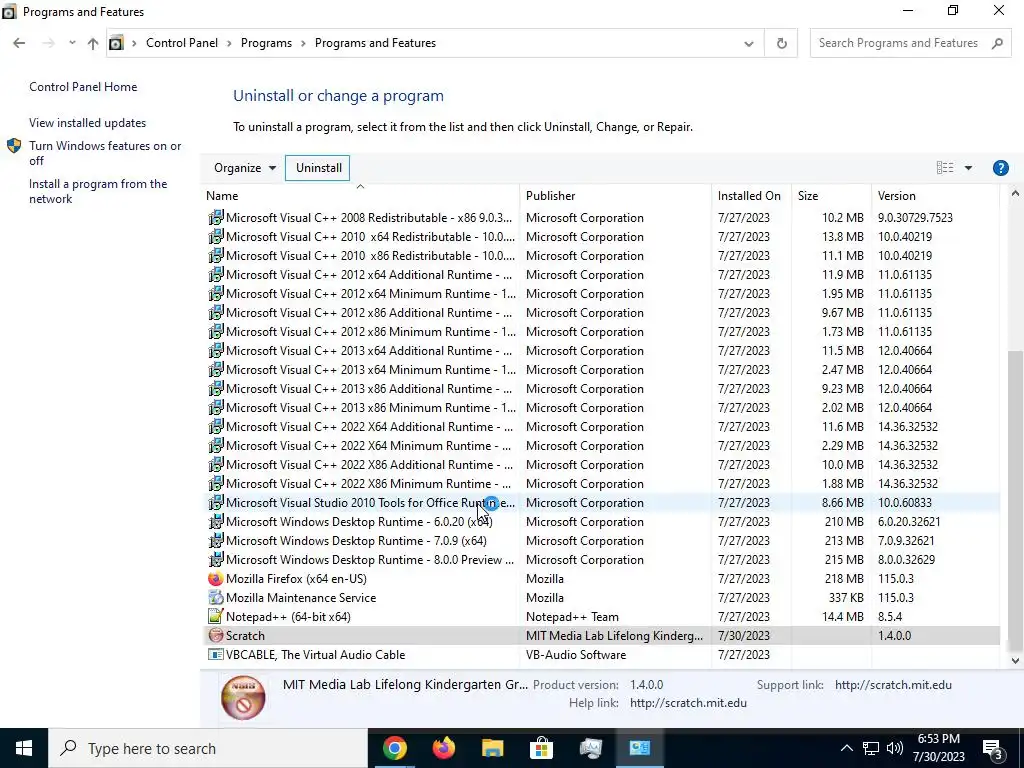
Task: Click the 14.4 MB size cell
Action: 842,616
